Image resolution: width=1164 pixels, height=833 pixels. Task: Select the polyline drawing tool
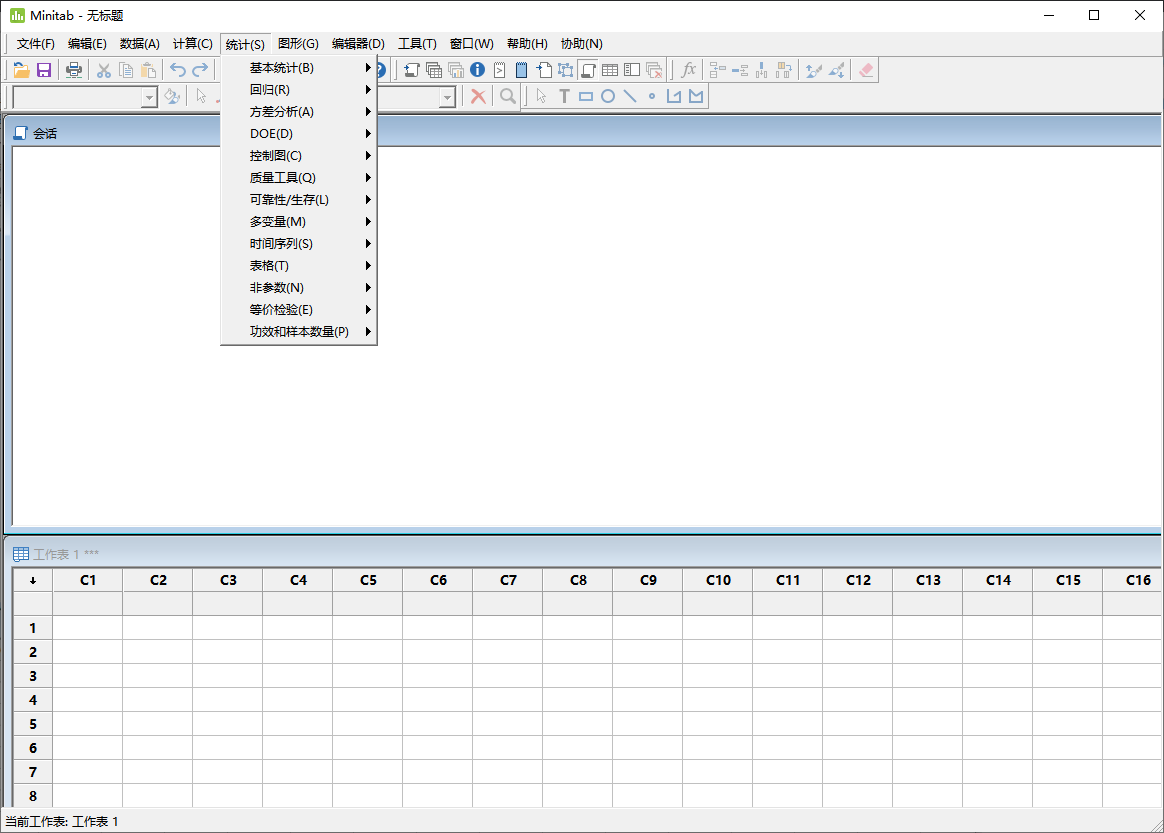click(x=673, y=97)
